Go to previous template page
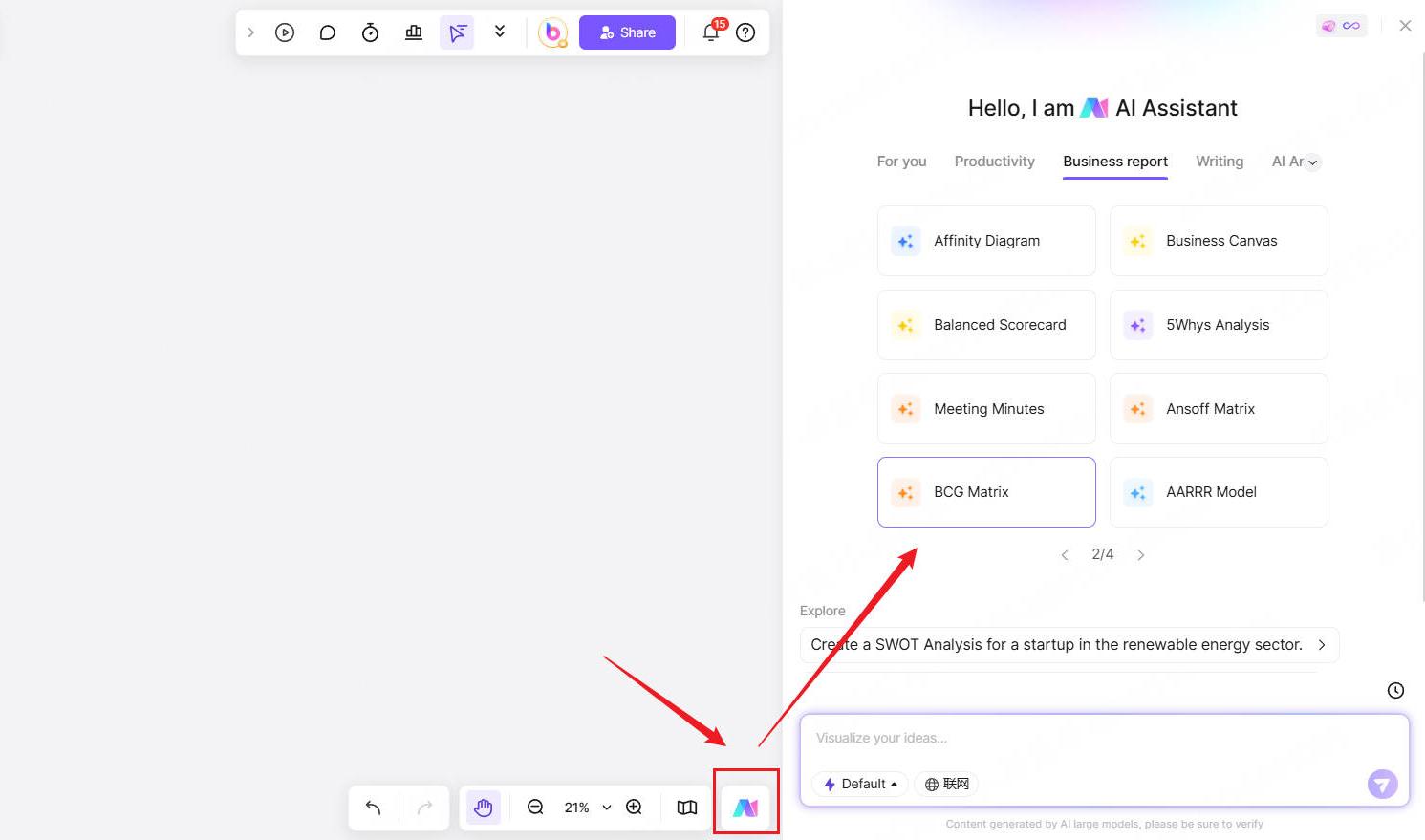Screen dimensions: 1425x840 point(1065,555)
